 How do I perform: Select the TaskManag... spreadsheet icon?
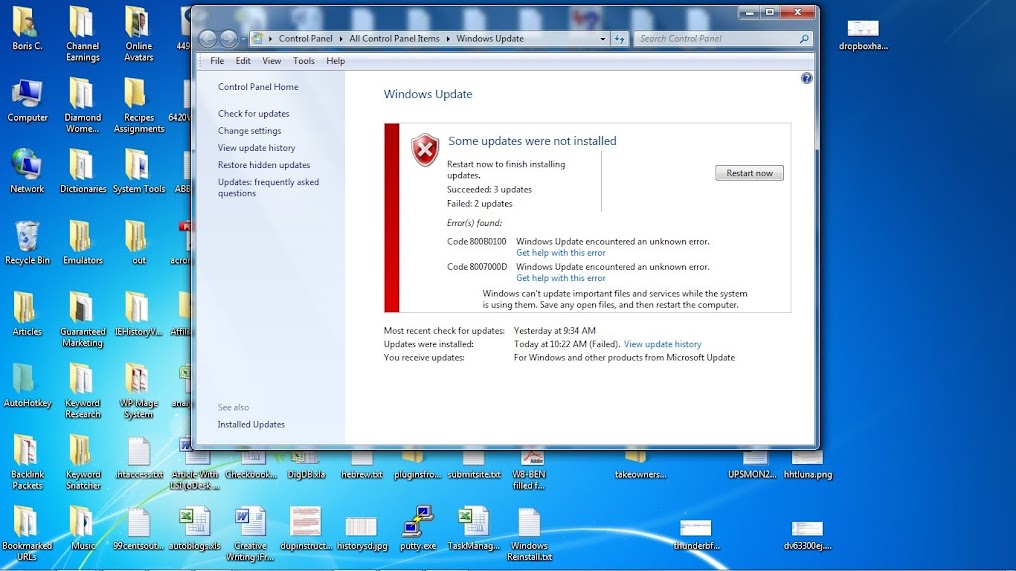[x=474, y=528]
